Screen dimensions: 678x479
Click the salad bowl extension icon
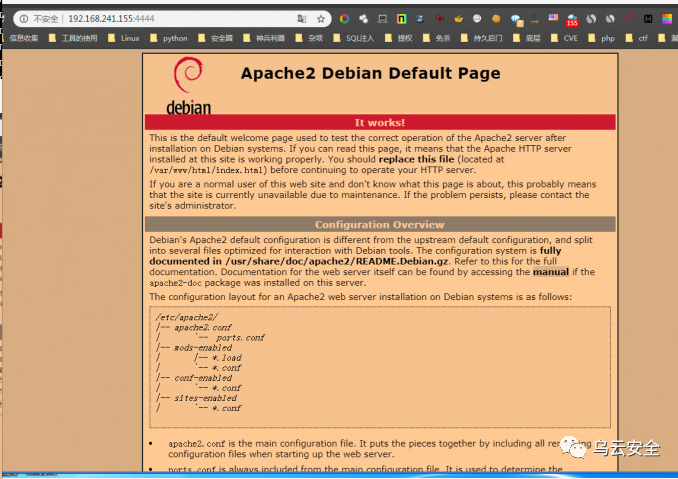[458, 19]
